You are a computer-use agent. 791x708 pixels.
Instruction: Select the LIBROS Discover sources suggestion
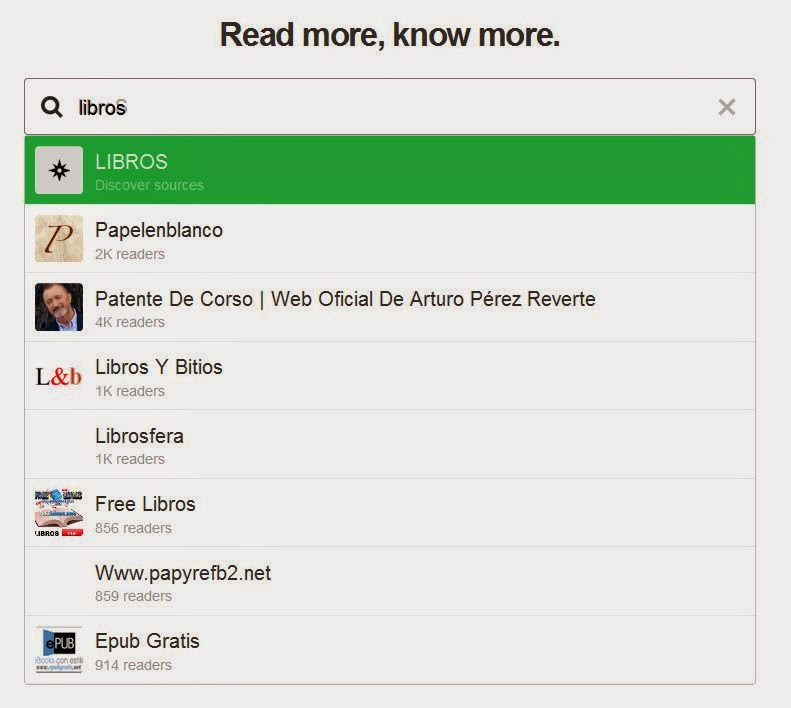pos(389,170)
